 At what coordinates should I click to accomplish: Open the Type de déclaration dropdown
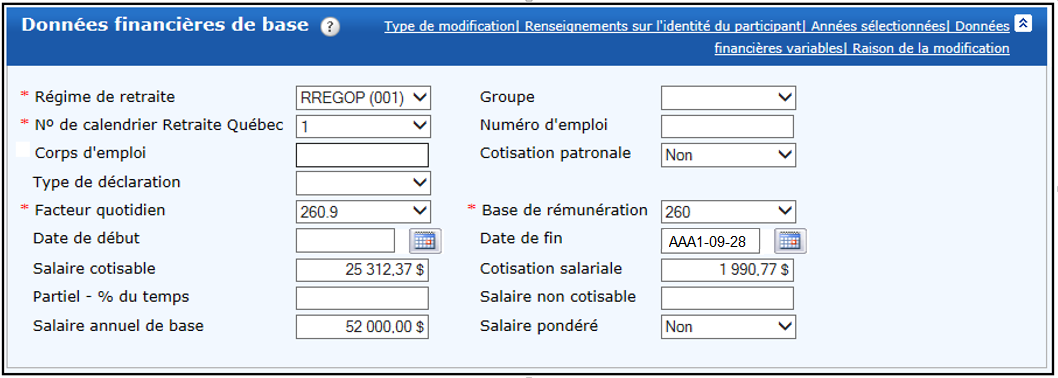[x=363, y=182]
